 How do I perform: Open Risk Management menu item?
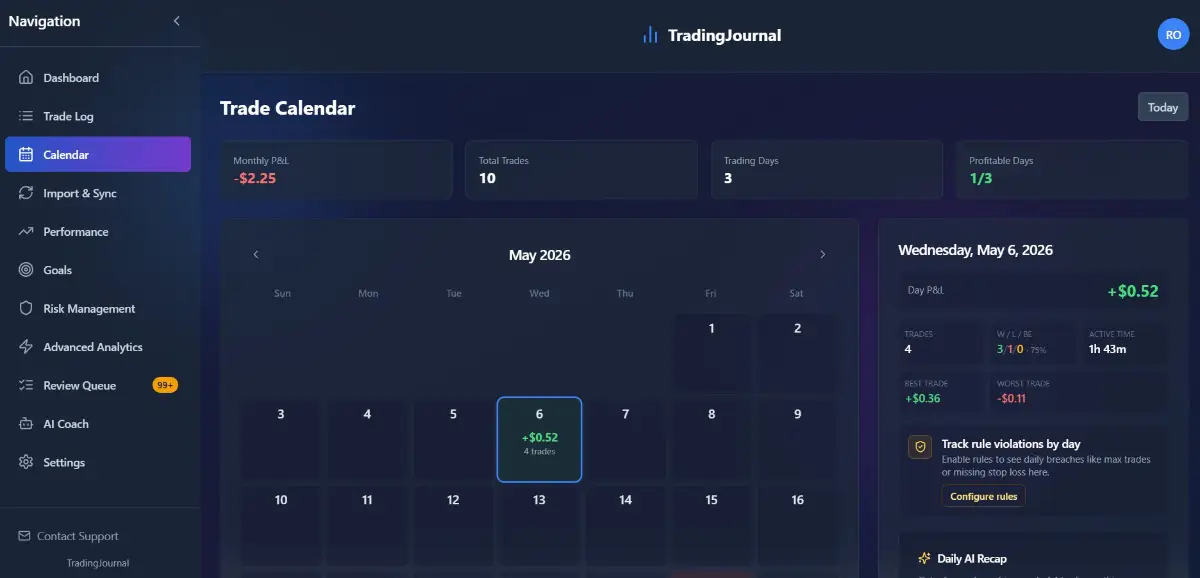click(x=98, y=309)
